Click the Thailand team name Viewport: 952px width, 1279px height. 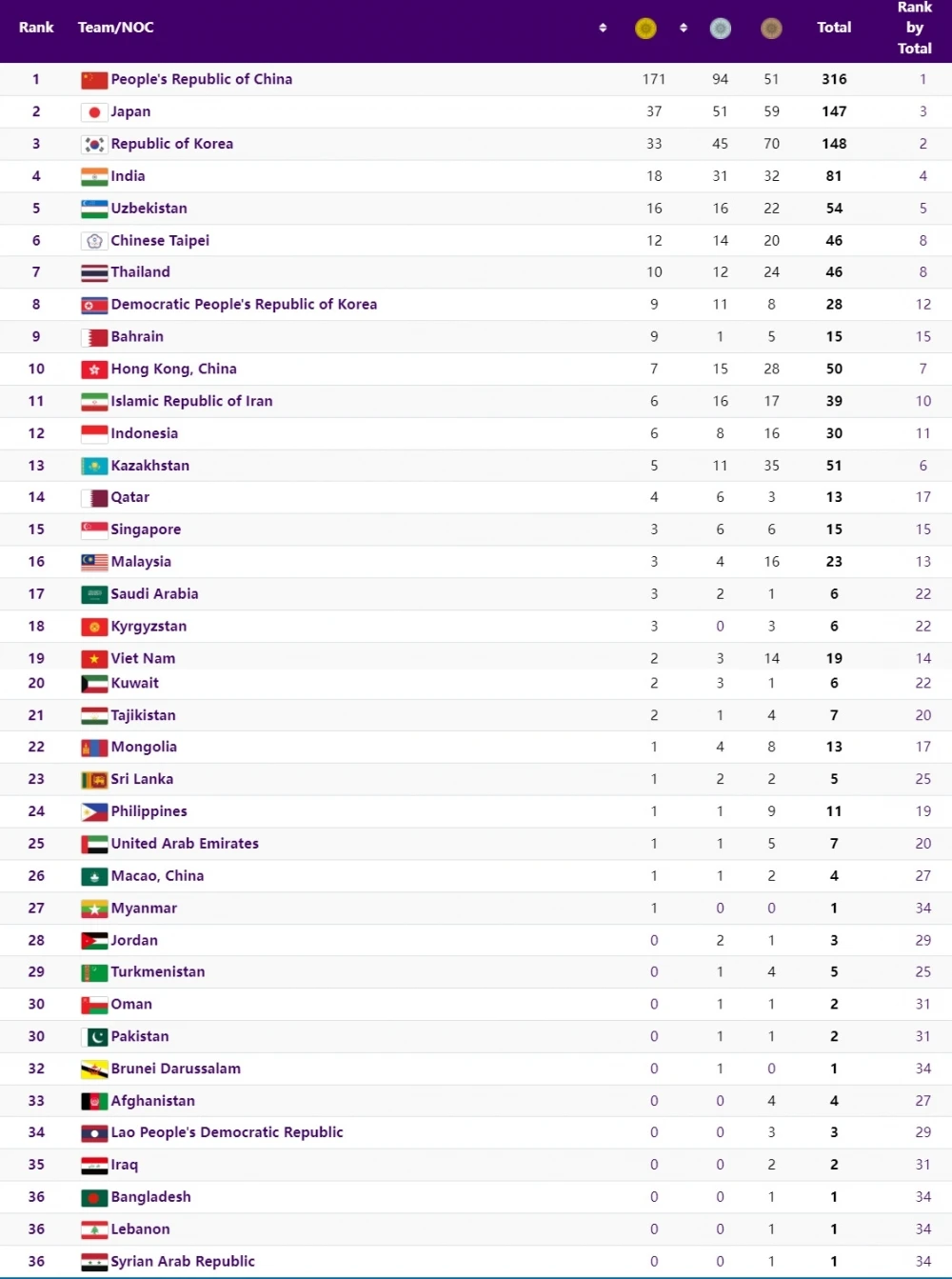click(140, 272)
